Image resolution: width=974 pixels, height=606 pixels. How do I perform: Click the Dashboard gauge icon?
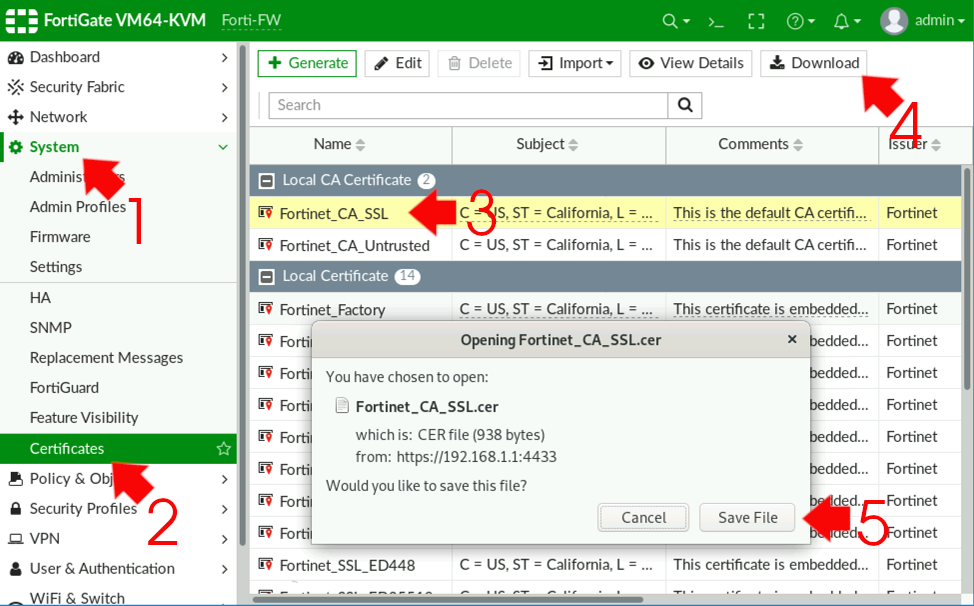pos(16,57)
